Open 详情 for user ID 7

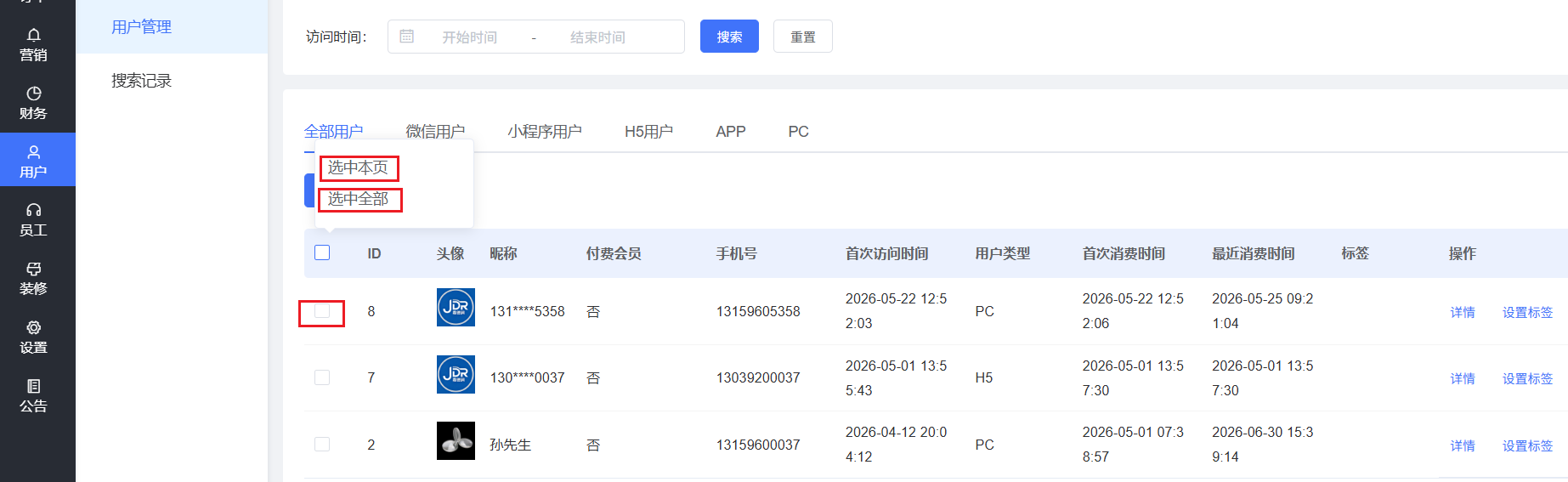[1463, 378]
